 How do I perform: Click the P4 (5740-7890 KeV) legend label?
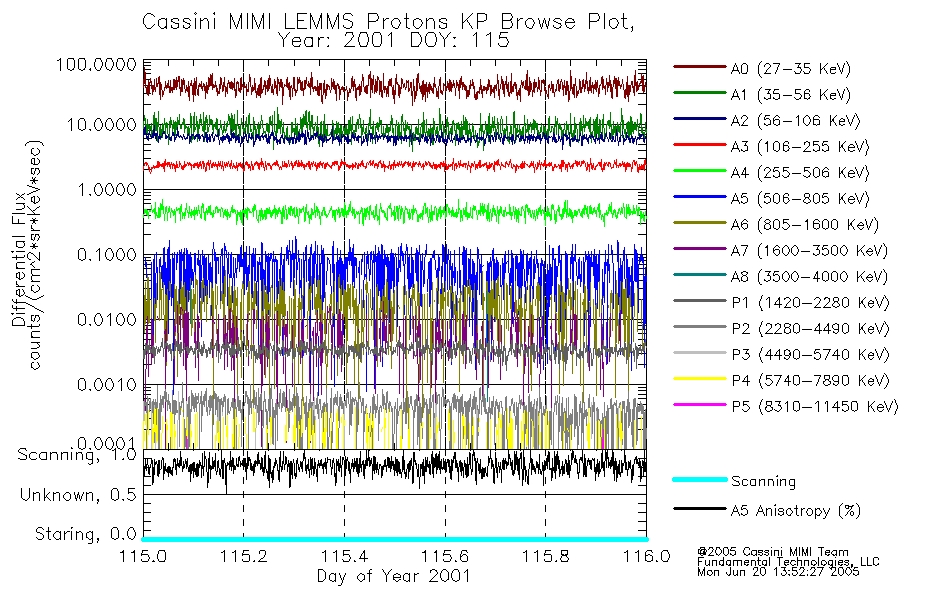pyautogui.click(x=810, y=381)
